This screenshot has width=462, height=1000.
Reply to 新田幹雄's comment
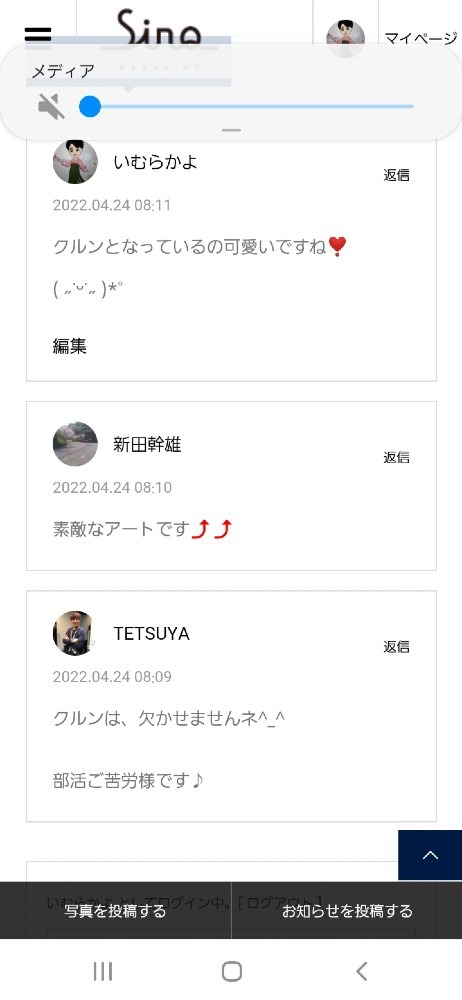click(396, 457)
